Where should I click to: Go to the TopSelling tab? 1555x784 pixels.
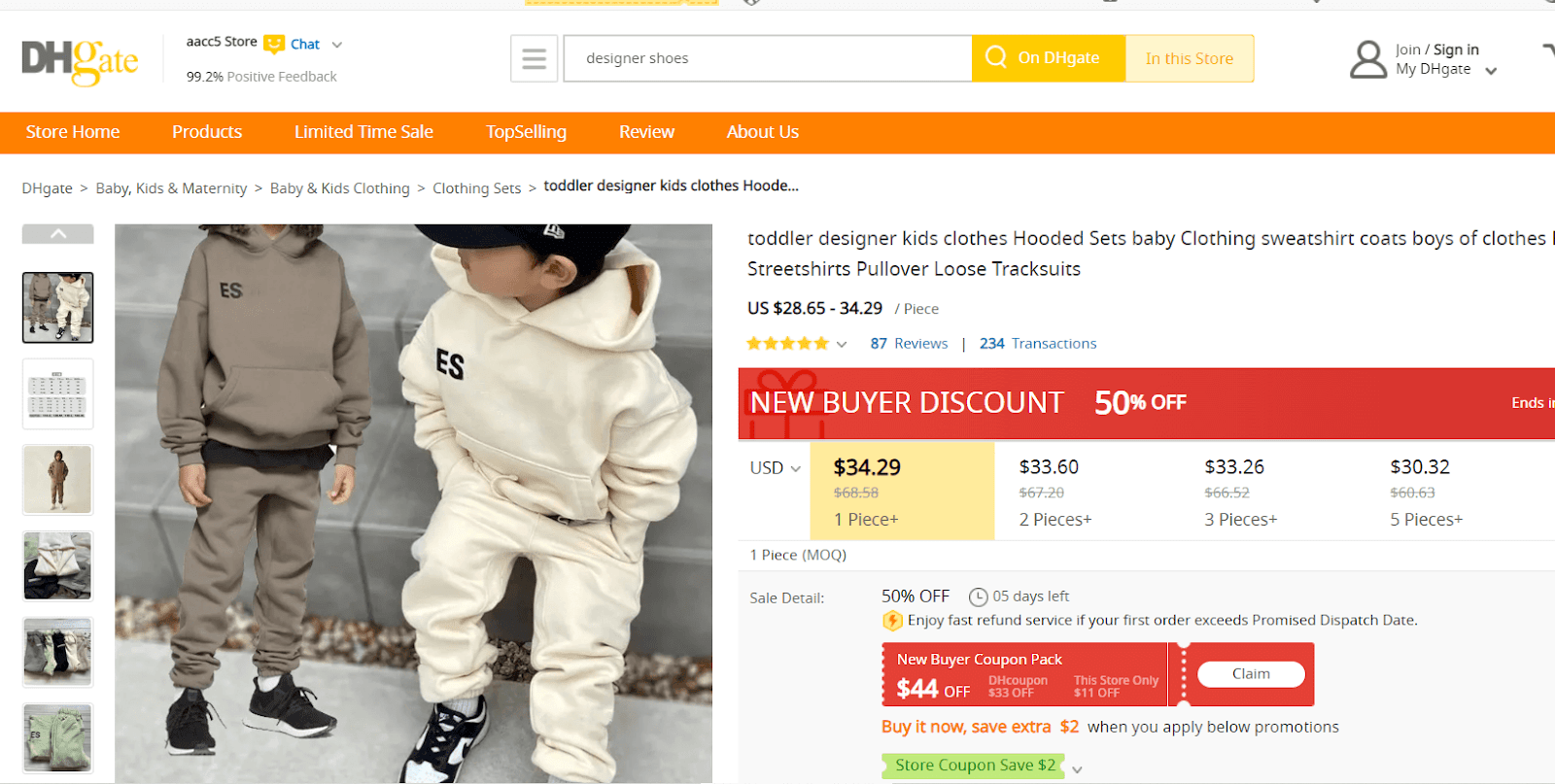pyautogui.click(x=526, y=132)
